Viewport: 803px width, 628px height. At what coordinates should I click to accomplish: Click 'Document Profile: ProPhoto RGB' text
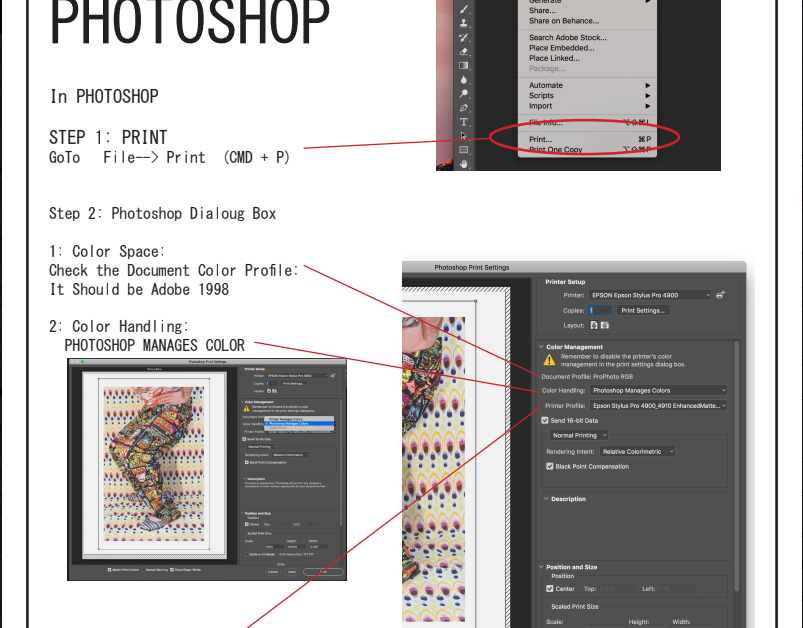click(x=587, y=376)
